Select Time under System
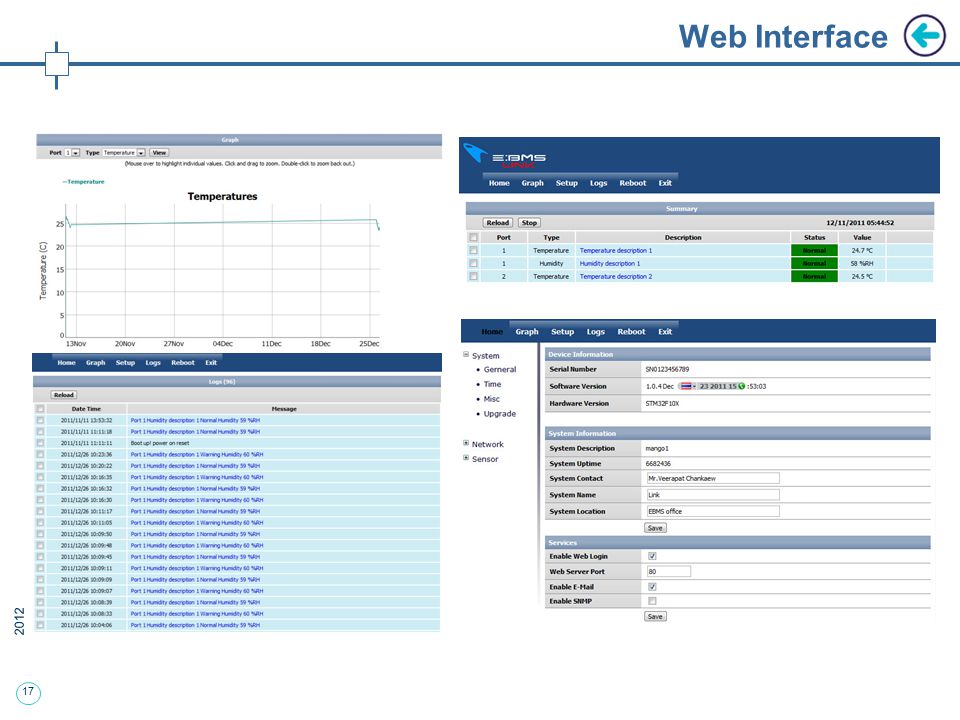The width and height of the screenshot is (960, 720). pos(492,384)
